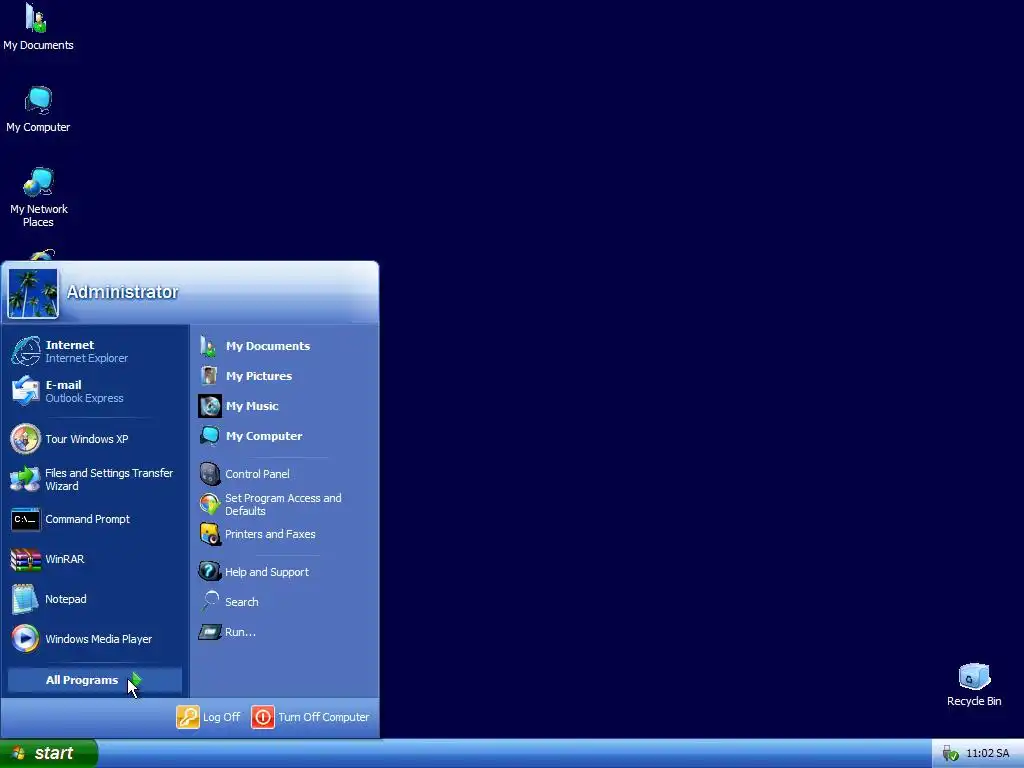The width and height of the screenshot is (1024, 768).
Task: Click the Search magnifier icon
Action: tap(210, 601)
